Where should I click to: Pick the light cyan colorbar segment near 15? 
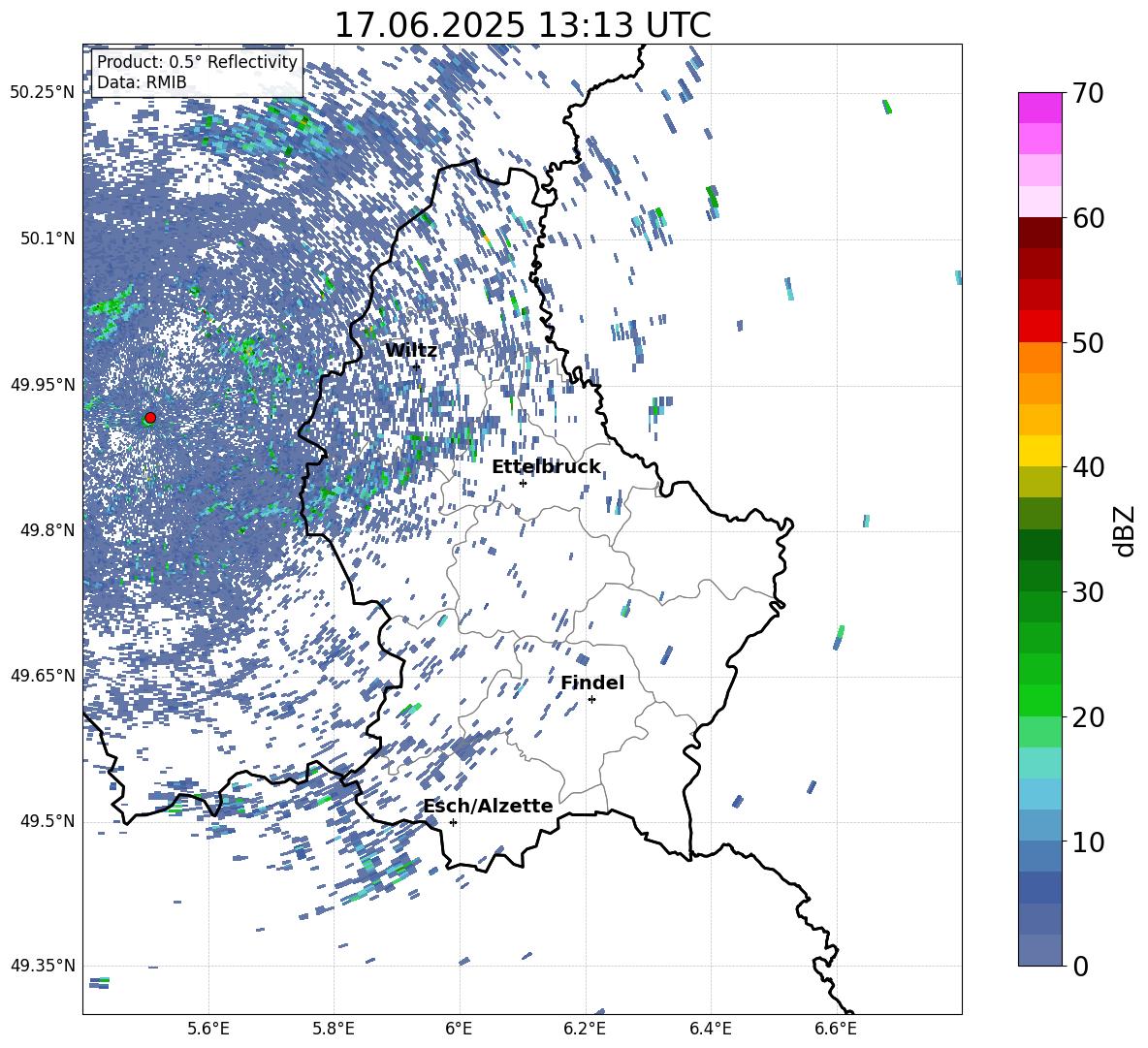[x=1040, y=763]
